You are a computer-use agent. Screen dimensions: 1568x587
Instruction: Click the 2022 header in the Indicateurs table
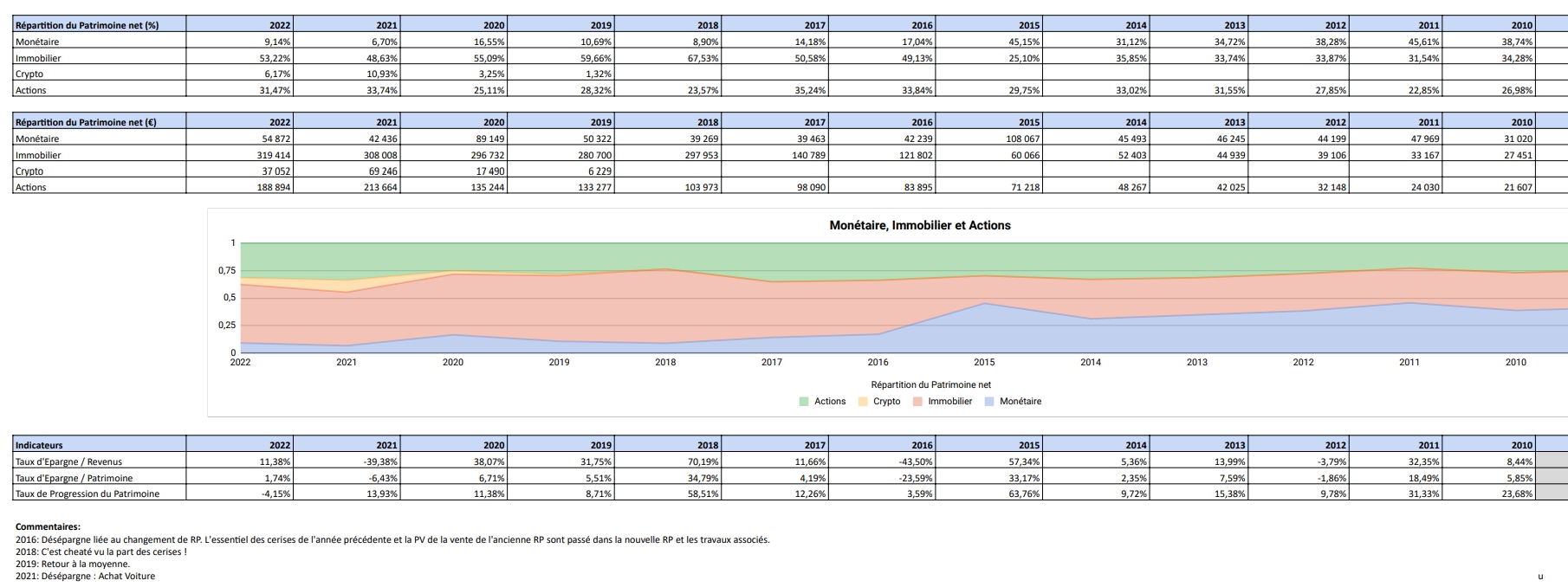pos(239,445)
